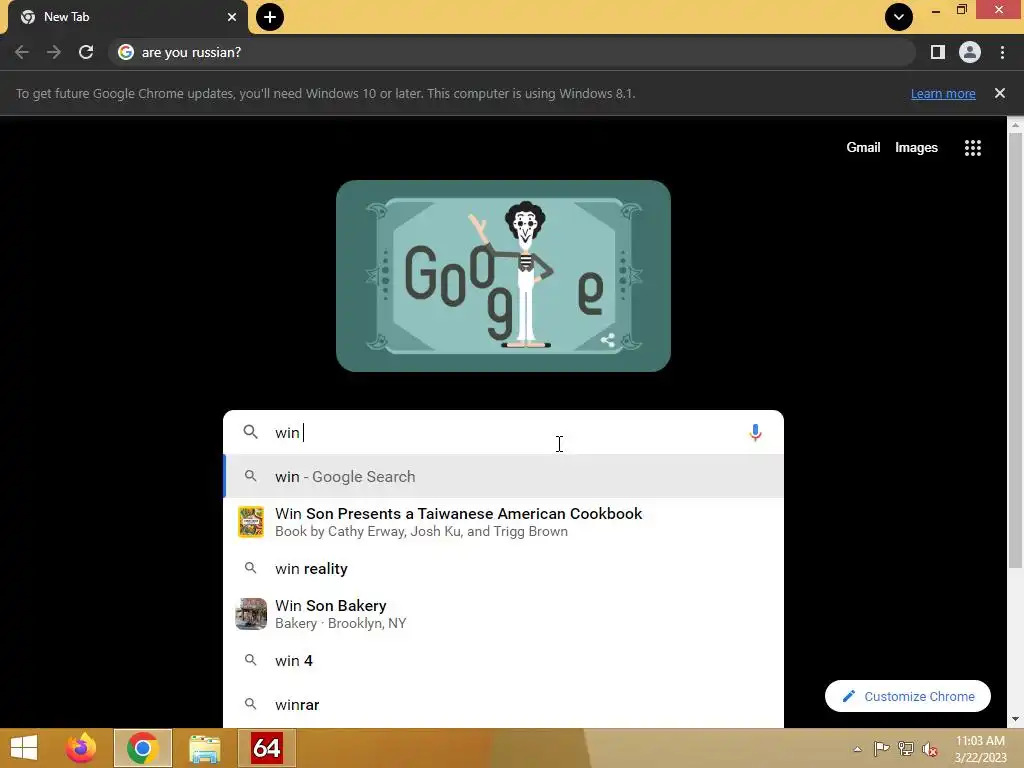Image resolution: width=1024 pixels, height=768 pixels.
Task: Open the 64 app on the taskbar
Action: tap(266, 748)
